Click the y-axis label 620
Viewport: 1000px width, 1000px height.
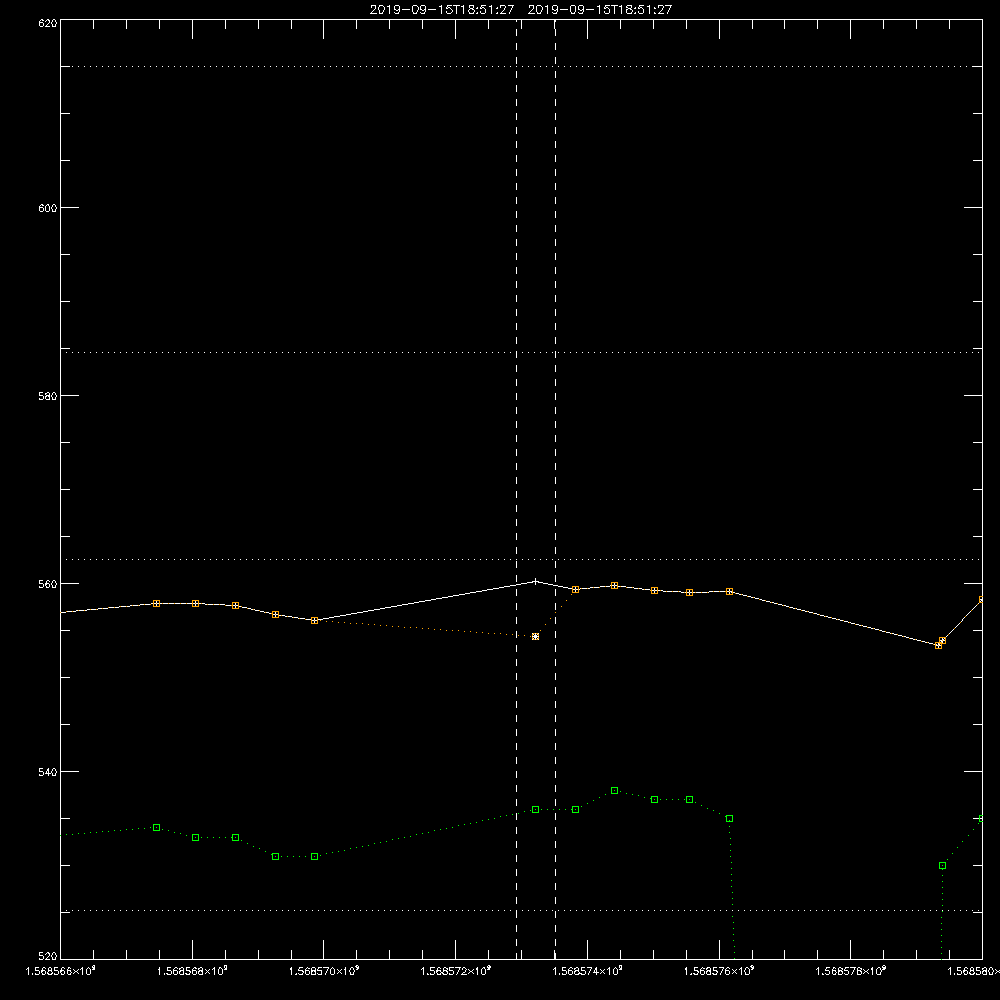pyautogui.click(x=48, y=24)
